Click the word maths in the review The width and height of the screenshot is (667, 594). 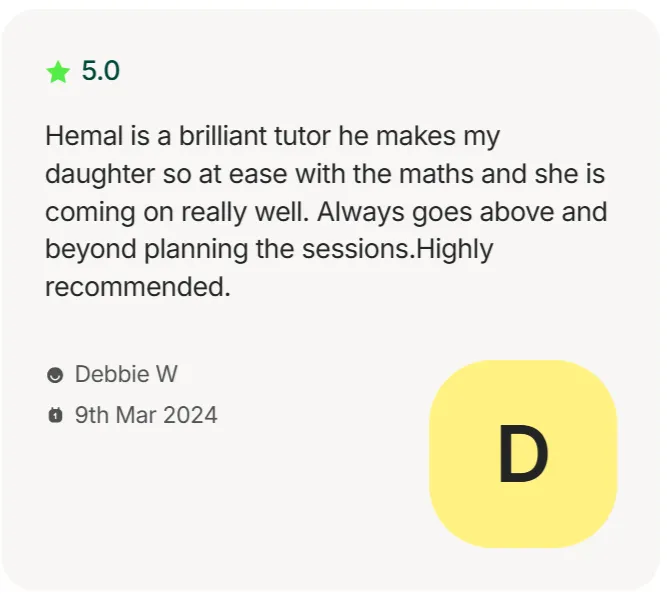click(436, 174)
